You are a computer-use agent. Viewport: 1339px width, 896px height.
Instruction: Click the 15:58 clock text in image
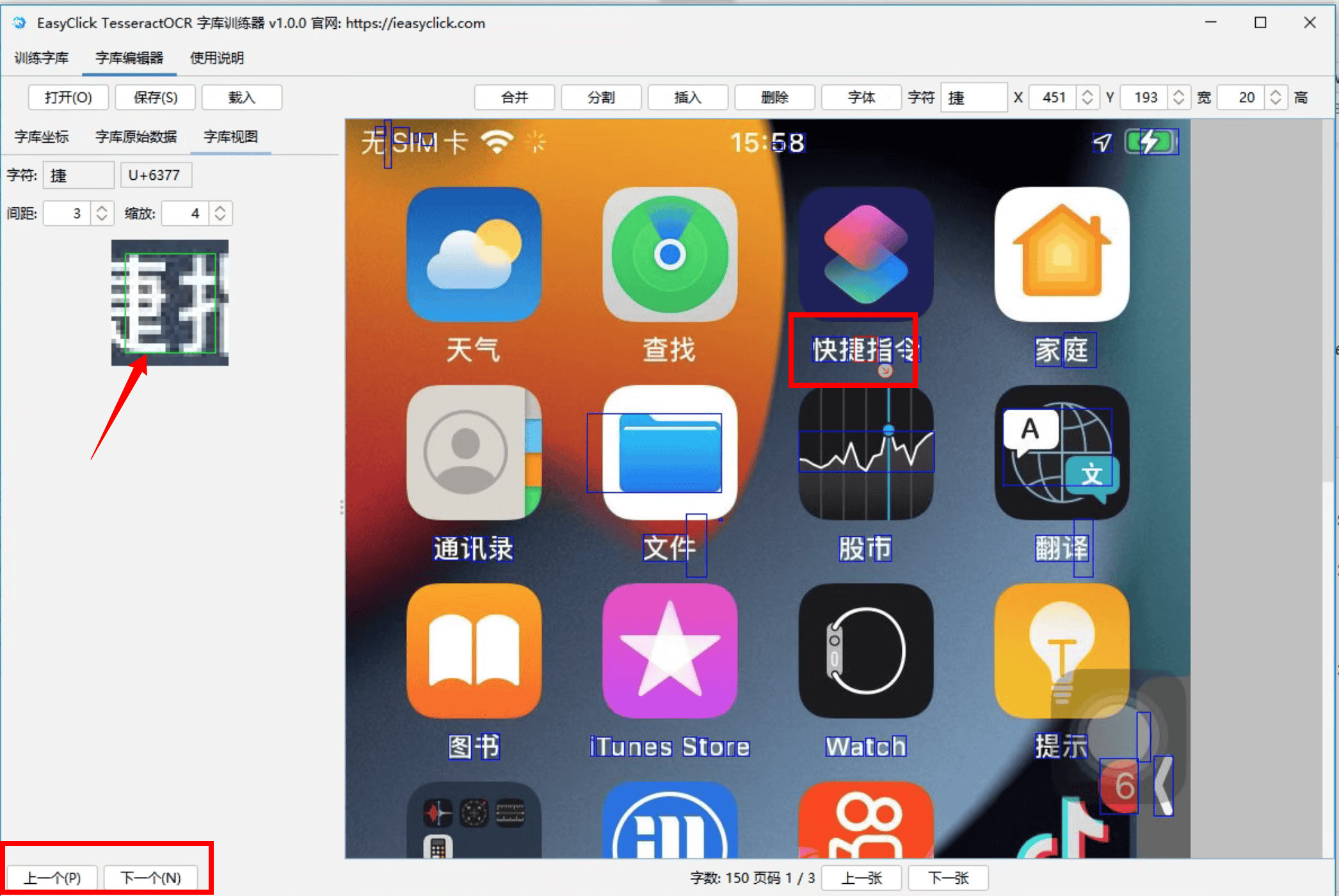click(x=767, y=142)
